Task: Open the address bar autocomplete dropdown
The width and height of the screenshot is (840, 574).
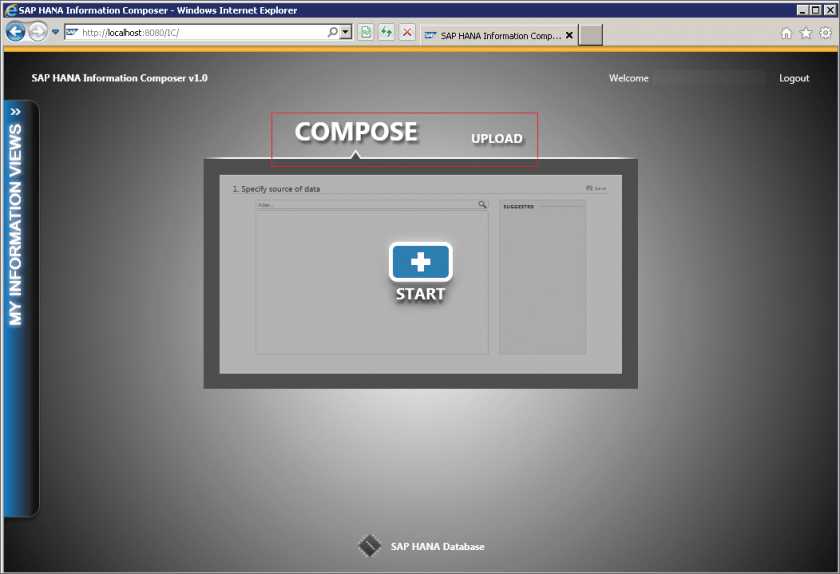Action: [x=346, y=32]
